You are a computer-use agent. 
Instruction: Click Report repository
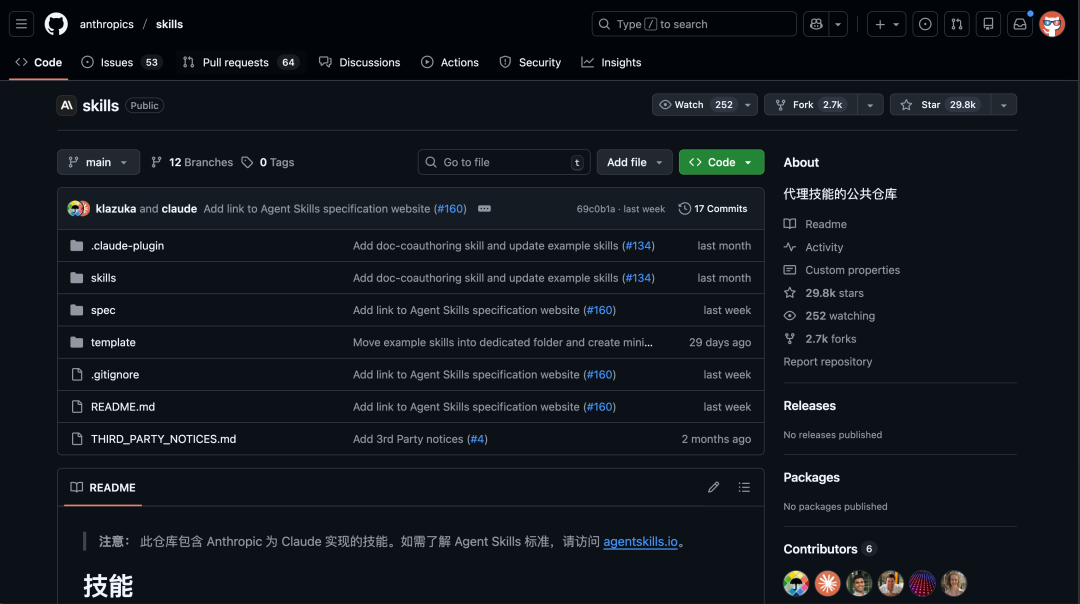827,362
